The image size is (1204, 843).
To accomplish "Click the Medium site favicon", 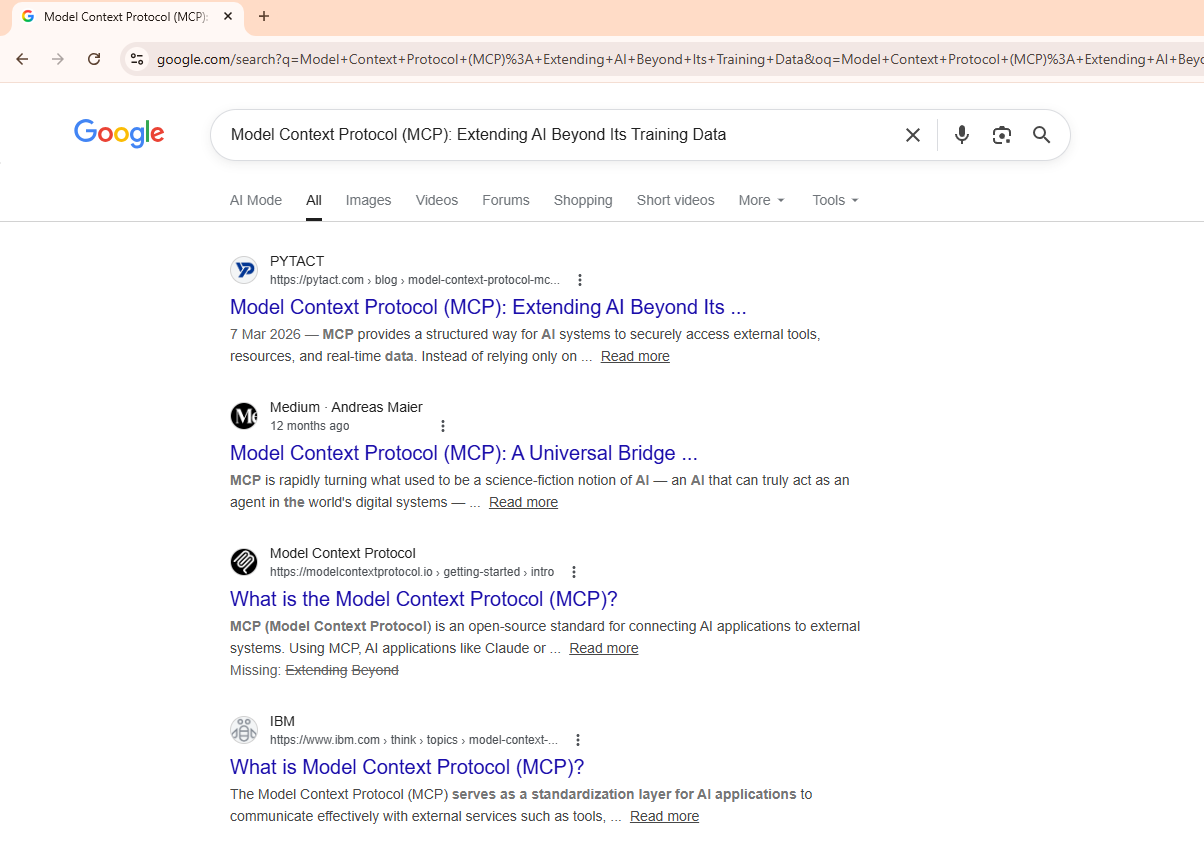I will pos(244,416).
